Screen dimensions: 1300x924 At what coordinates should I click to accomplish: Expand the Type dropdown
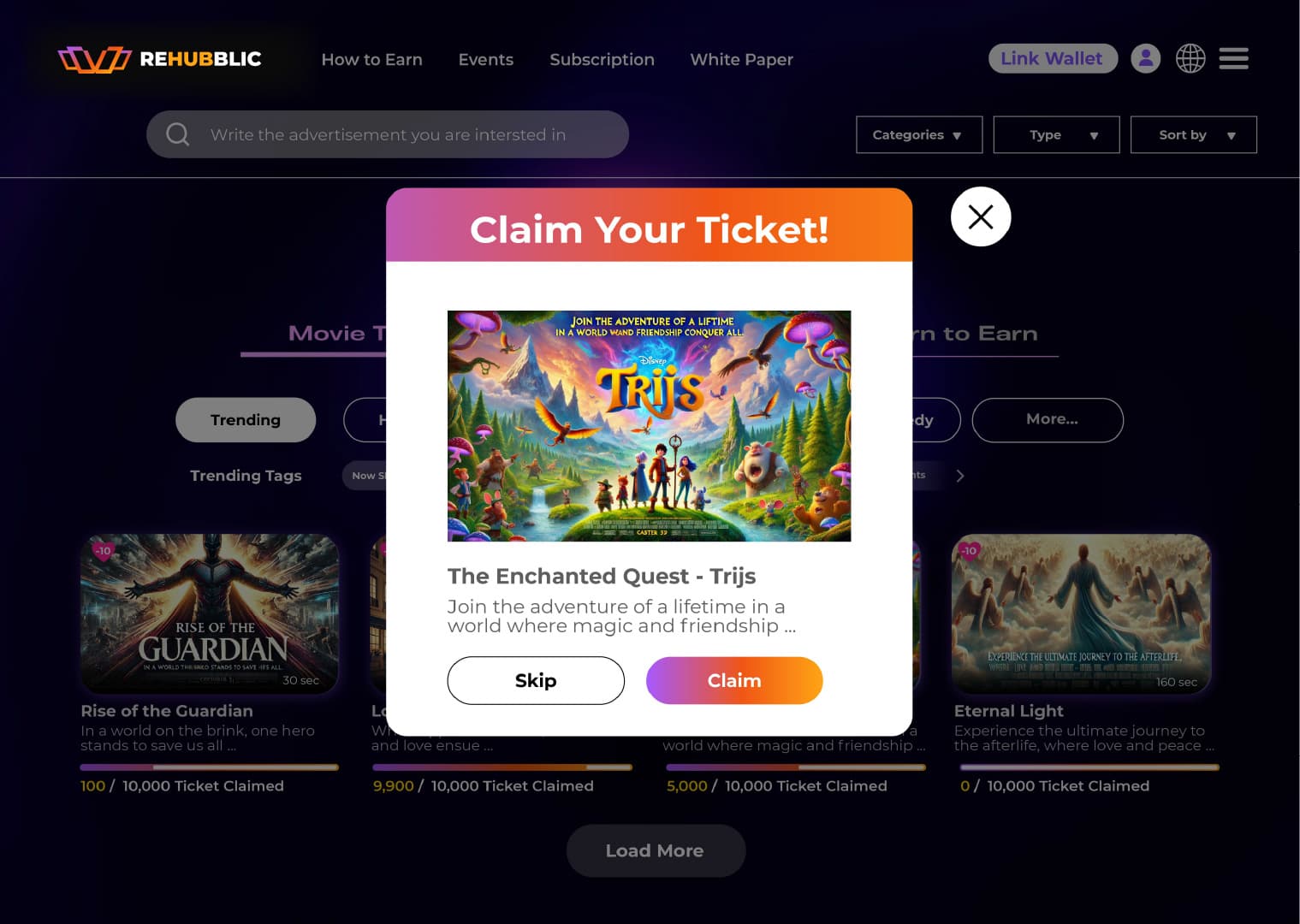tap(1056, 134)
